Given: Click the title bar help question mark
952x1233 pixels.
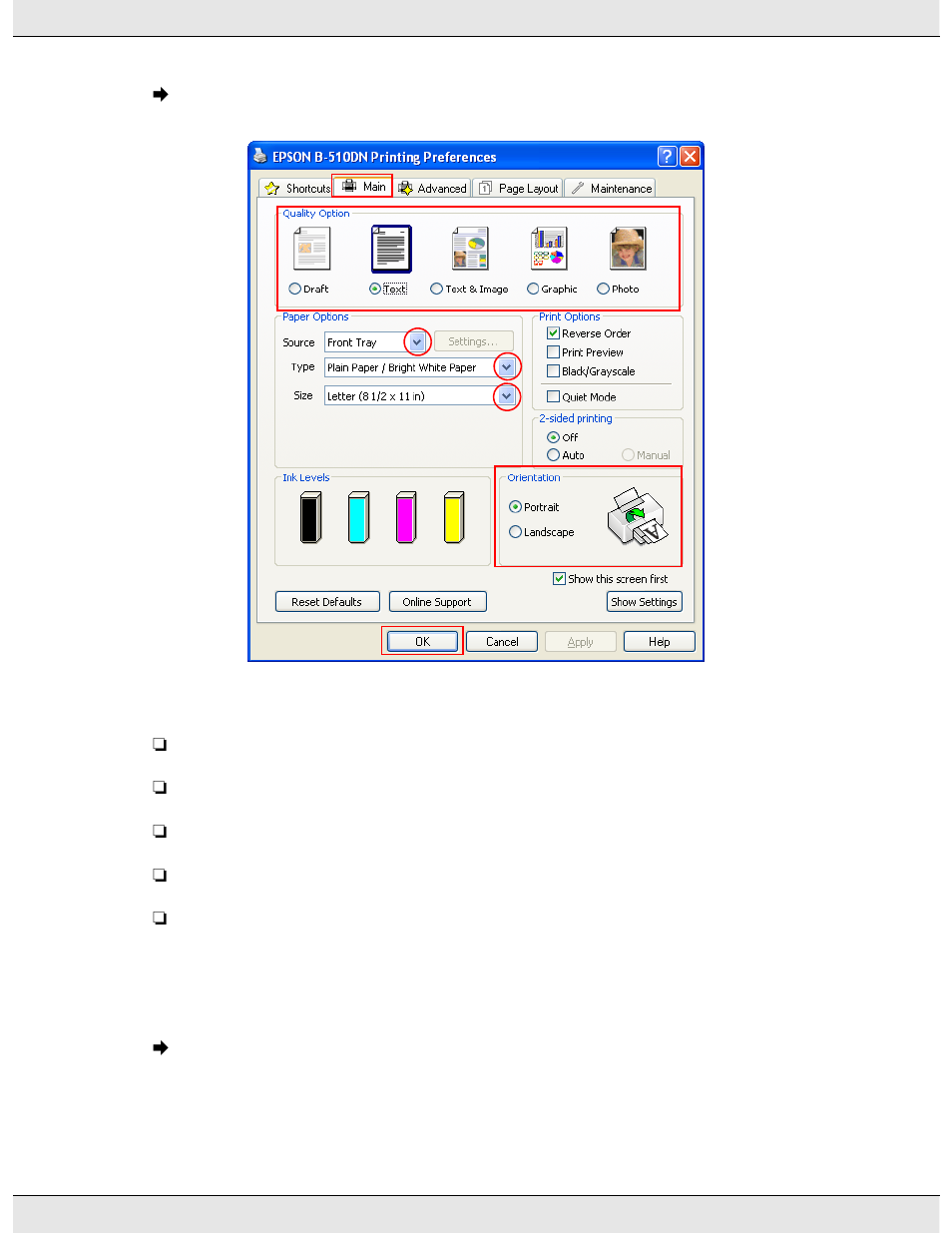Looking at the screenshot, I should (668, 156).
